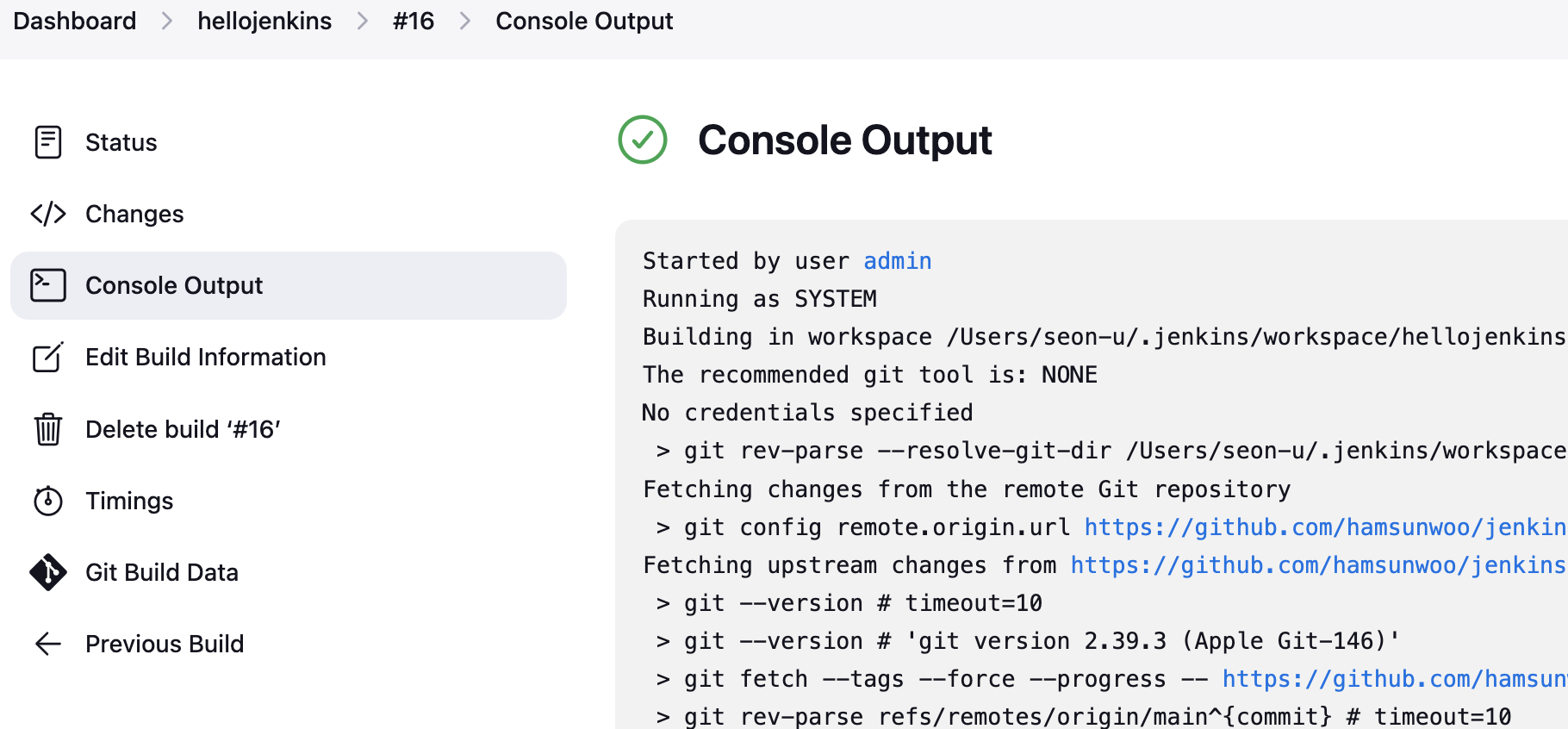Go to Dashboard in the breadcrumb
Viewport: 1568px width, 729px height.
pyautogui.click(x=75, y=21)
